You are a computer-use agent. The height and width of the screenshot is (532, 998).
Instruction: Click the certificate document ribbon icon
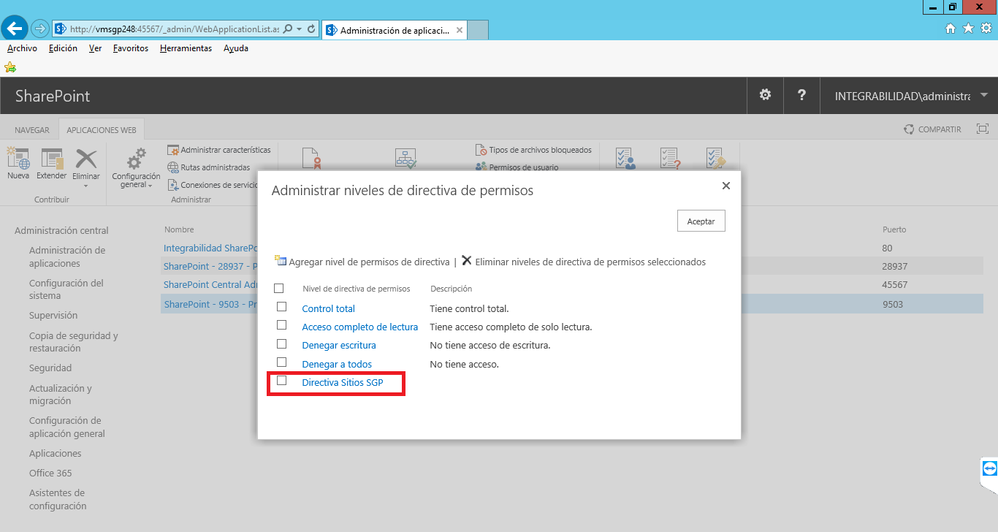click(311, 158)
